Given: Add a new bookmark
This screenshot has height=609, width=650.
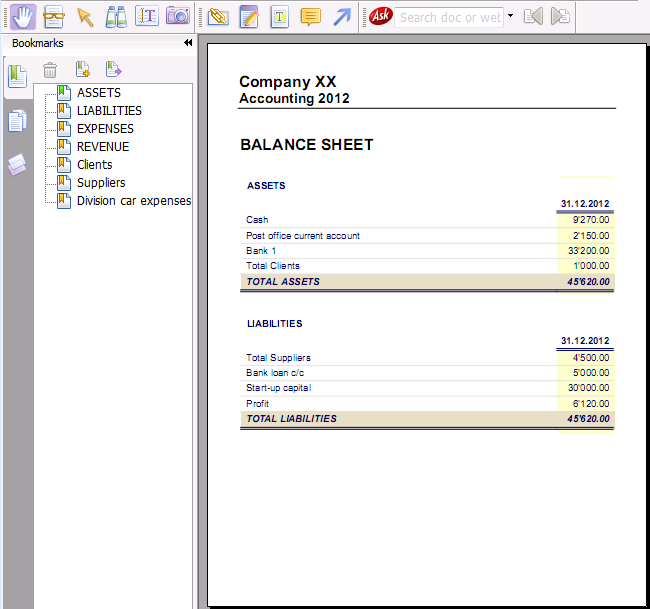Looking at the screenshot, I should [x=82, y=69].
